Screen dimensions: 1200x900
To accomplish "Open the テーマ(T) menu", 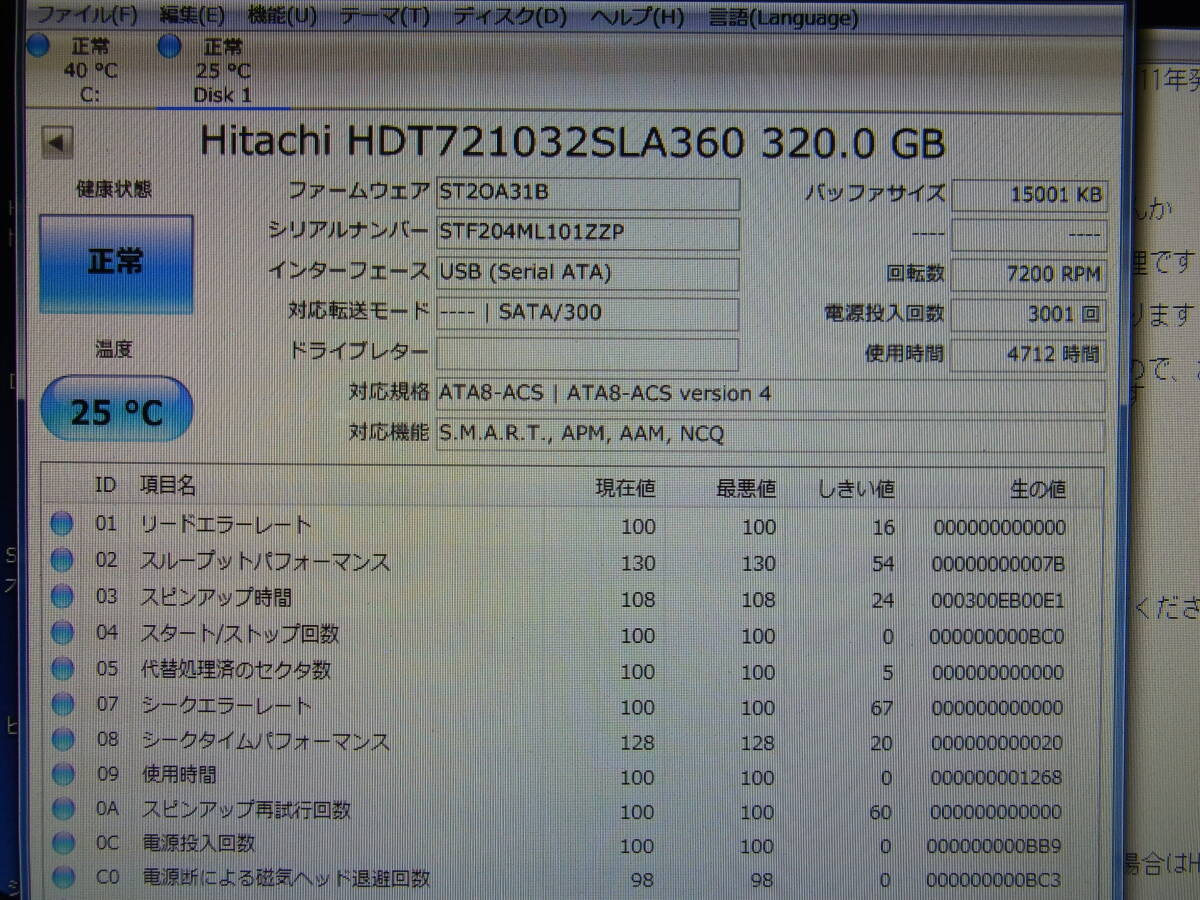I will (x=384, y=15).
